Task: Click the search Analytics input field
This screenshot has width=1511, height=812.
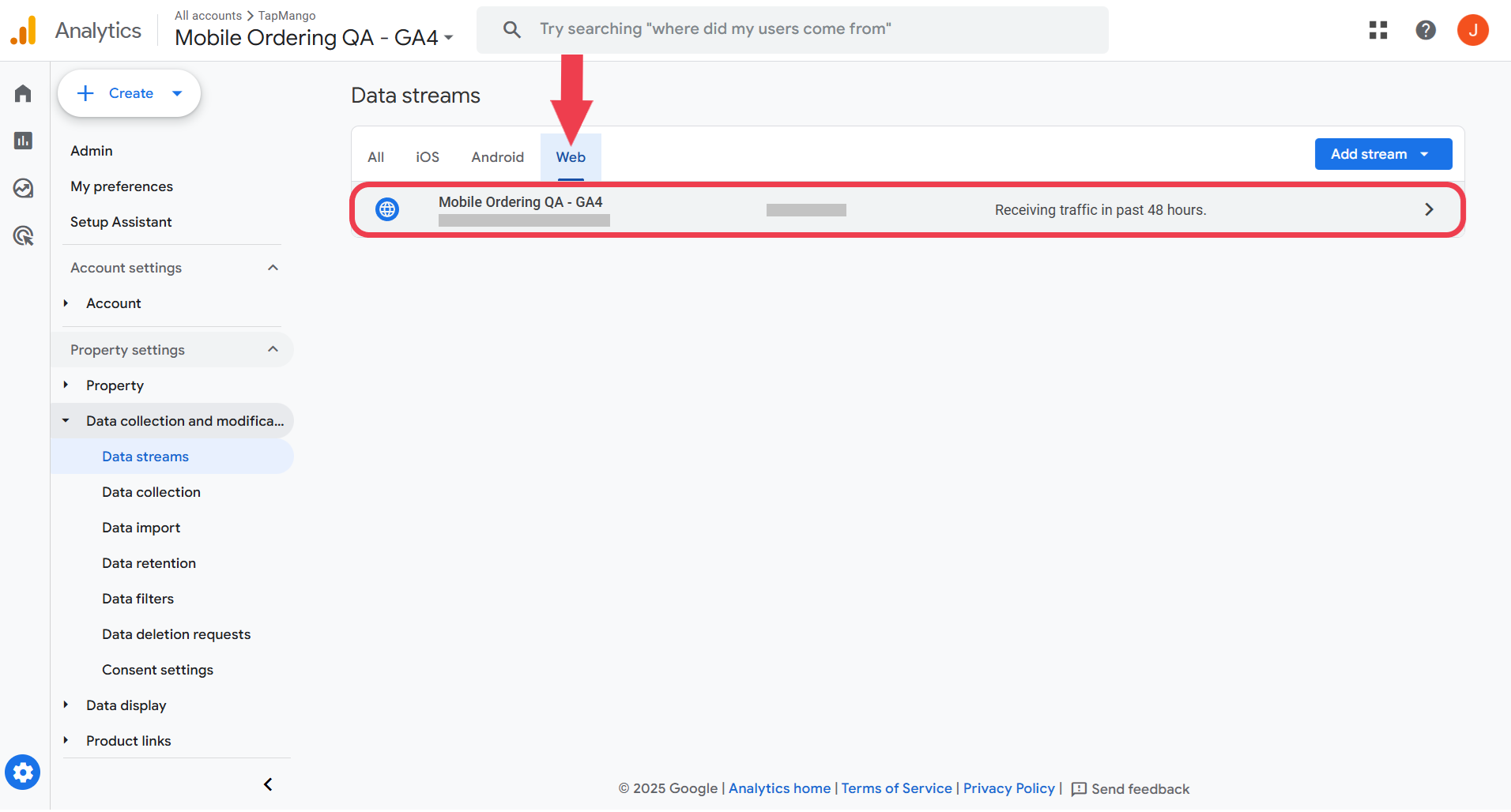Action: tap(793, 29)
